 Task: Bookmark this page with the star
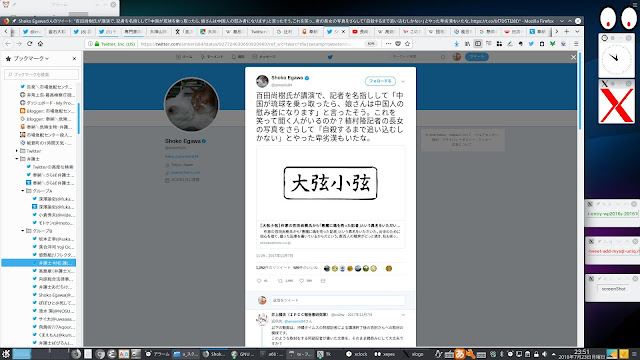[407, 44]
